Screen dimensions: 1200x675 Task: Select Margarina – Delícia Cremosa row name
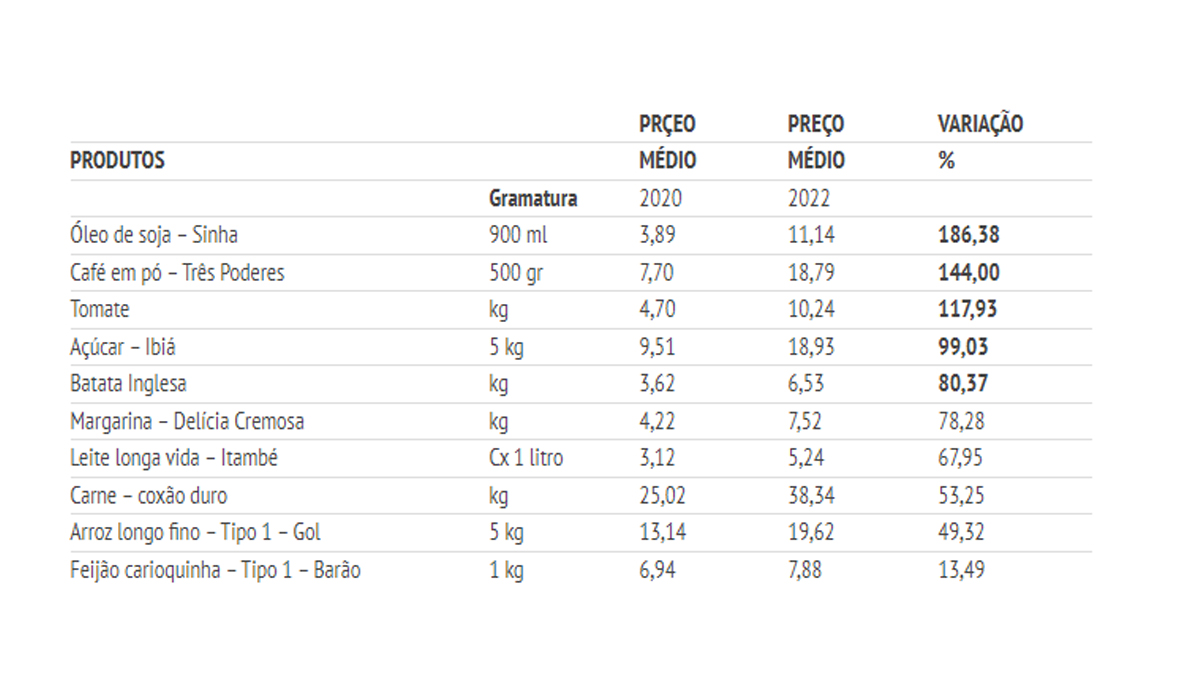tap(187, 421)
